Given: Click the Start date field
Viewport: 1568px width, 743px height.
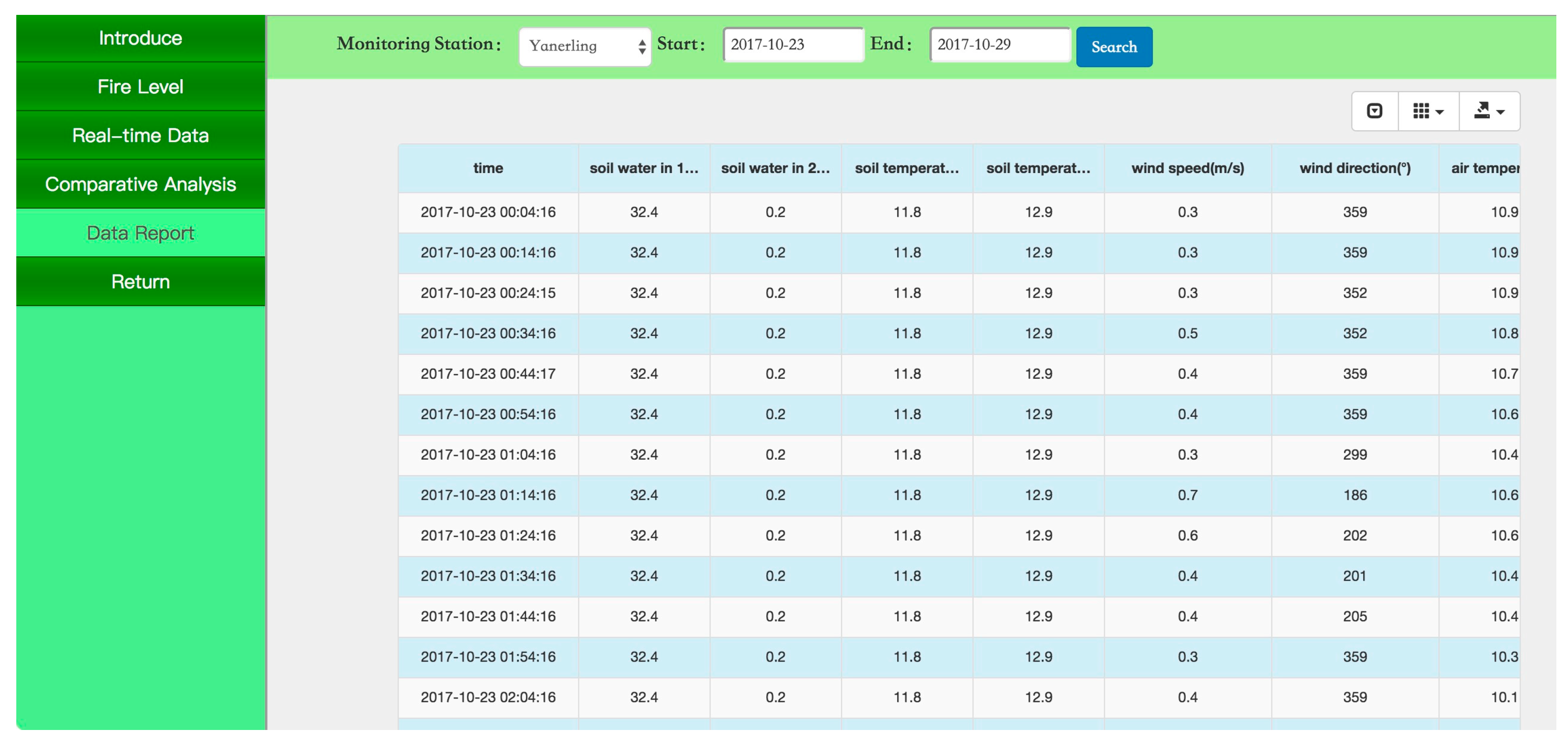Looking at the screenshot, I should pyautogui.click(x=792, y=44).
